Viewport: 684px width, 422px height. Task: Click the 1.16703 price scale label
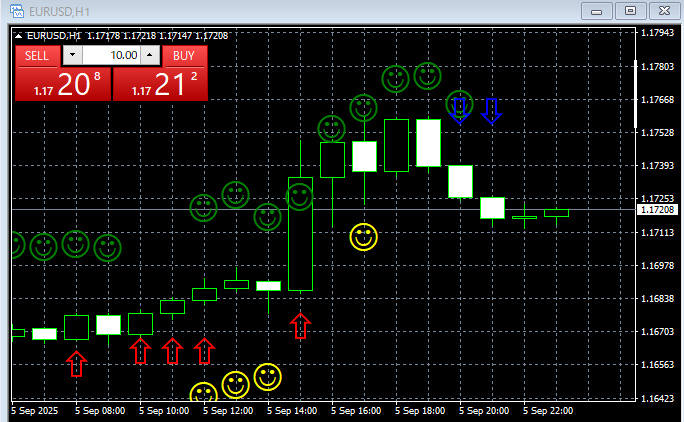pyautogui.click(x=657, y=332)
